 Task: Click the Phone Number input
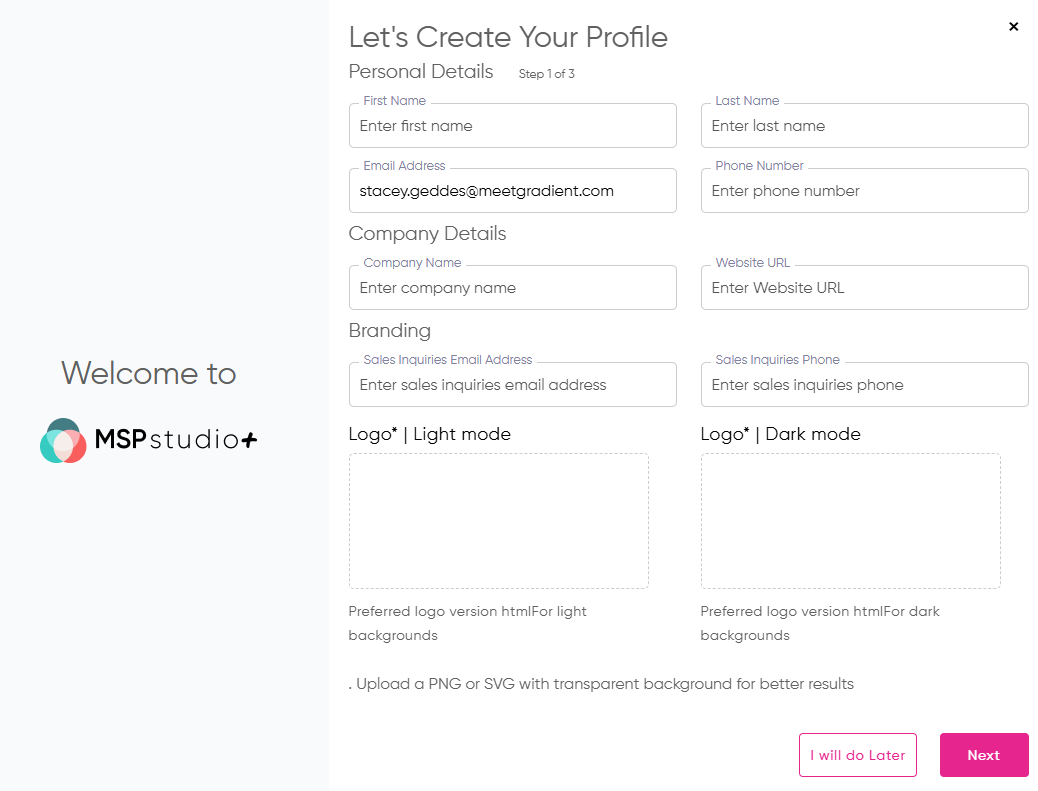pyautogui.click(x=864, y=190)
